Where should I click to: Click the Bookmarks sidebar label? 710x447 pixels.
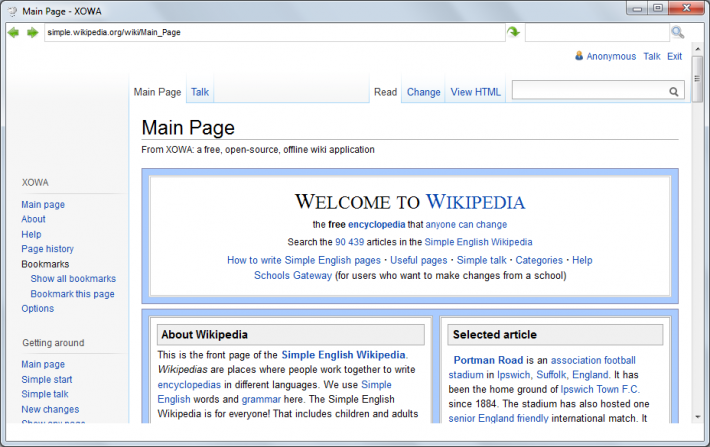[45, 264]
